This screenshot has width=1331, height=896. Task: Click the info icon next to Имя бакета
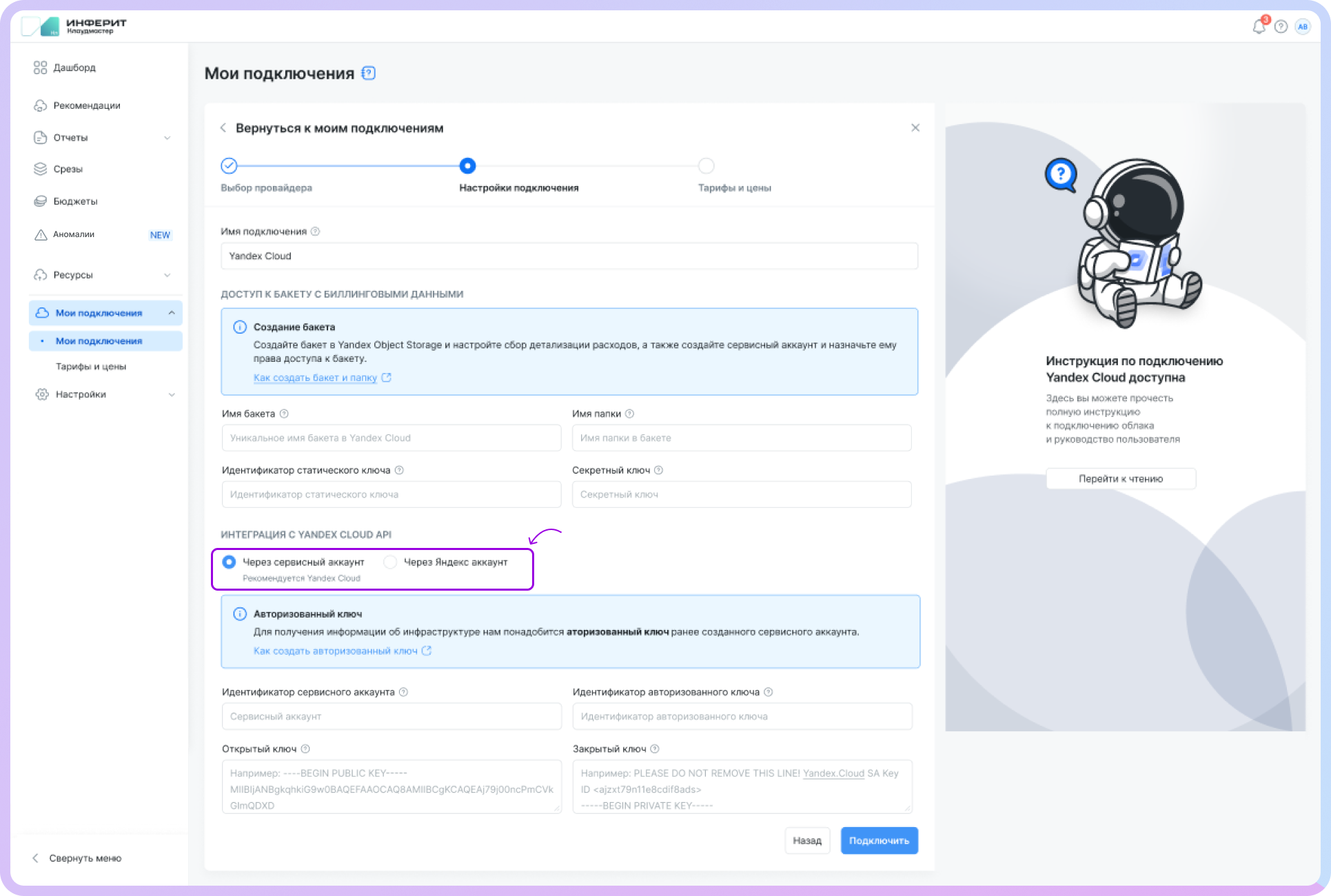pos(284,414)
